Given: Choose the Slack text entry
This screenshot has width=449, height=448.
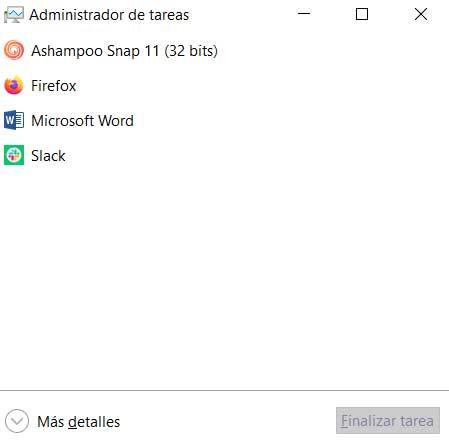Looking at the screenshot, I should coord(48,156).
